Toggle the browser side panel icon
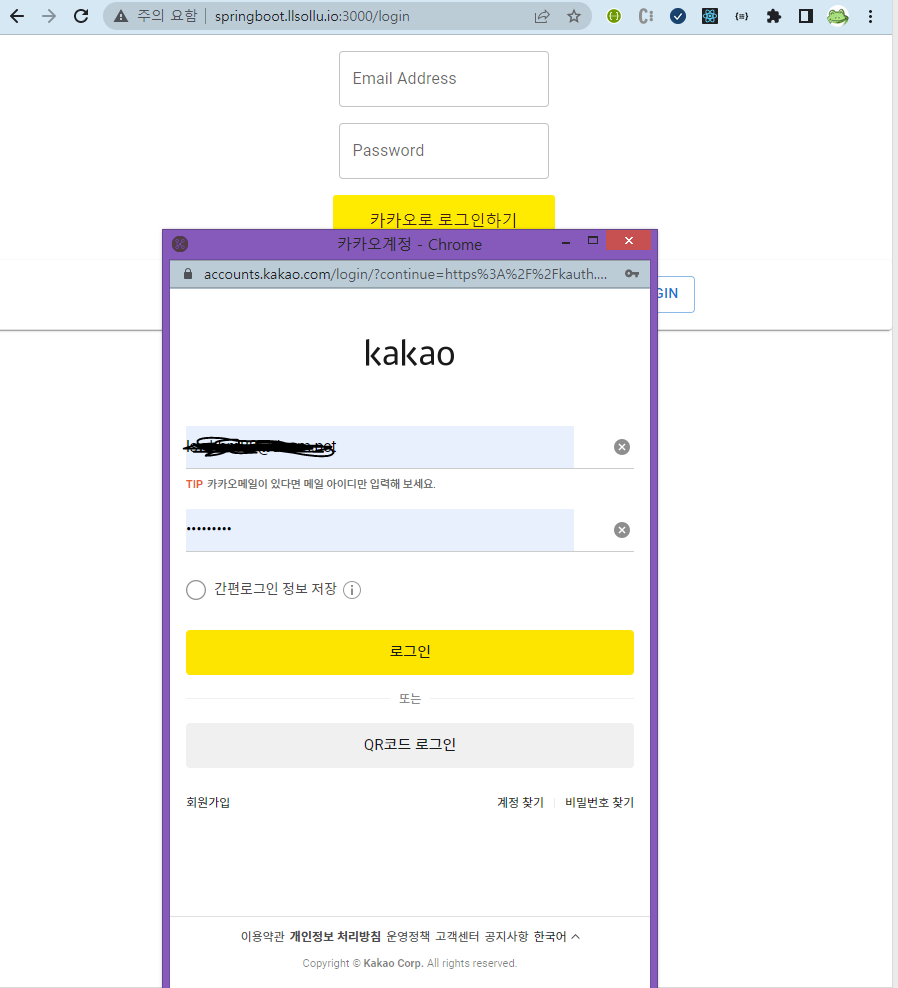This screenshot has height=988, width=898. (806, 16)
